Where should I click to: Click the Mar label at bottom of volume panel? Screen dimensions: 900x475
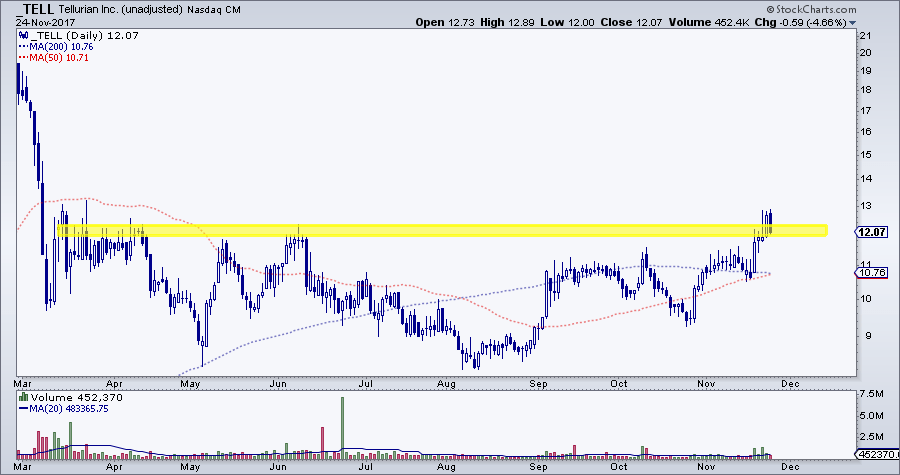(x=23, y=466)
